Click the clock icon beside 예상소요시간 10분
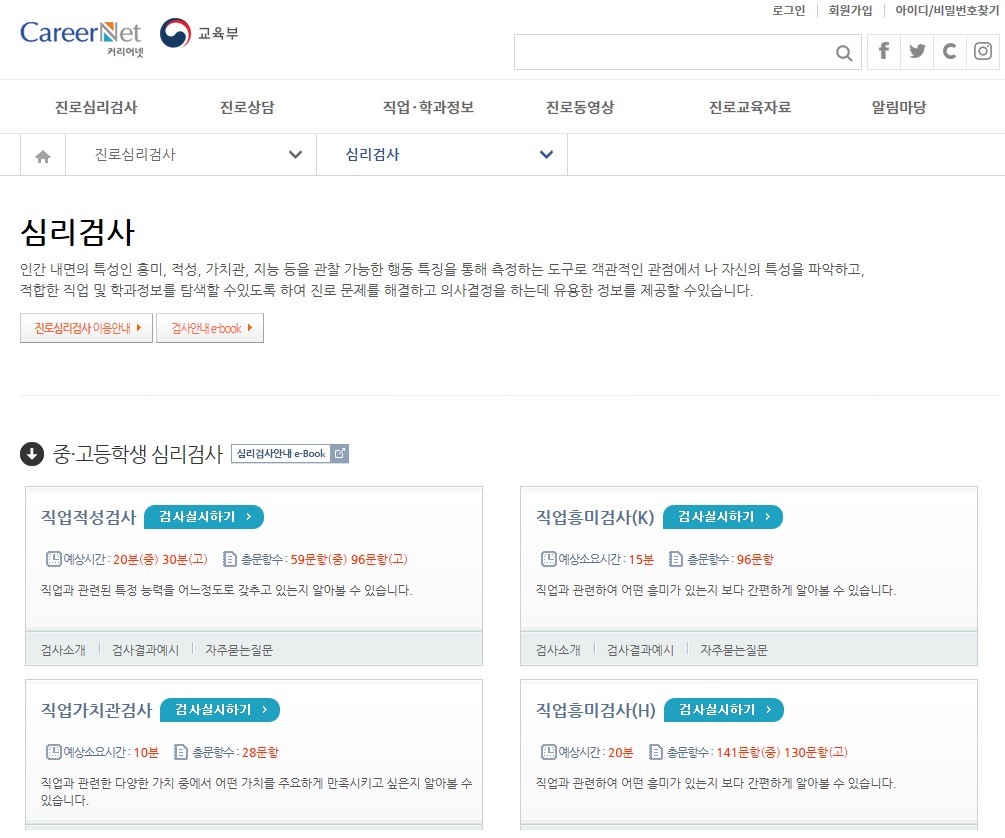This screenshot has width=1005, height=838. (53, 752)
